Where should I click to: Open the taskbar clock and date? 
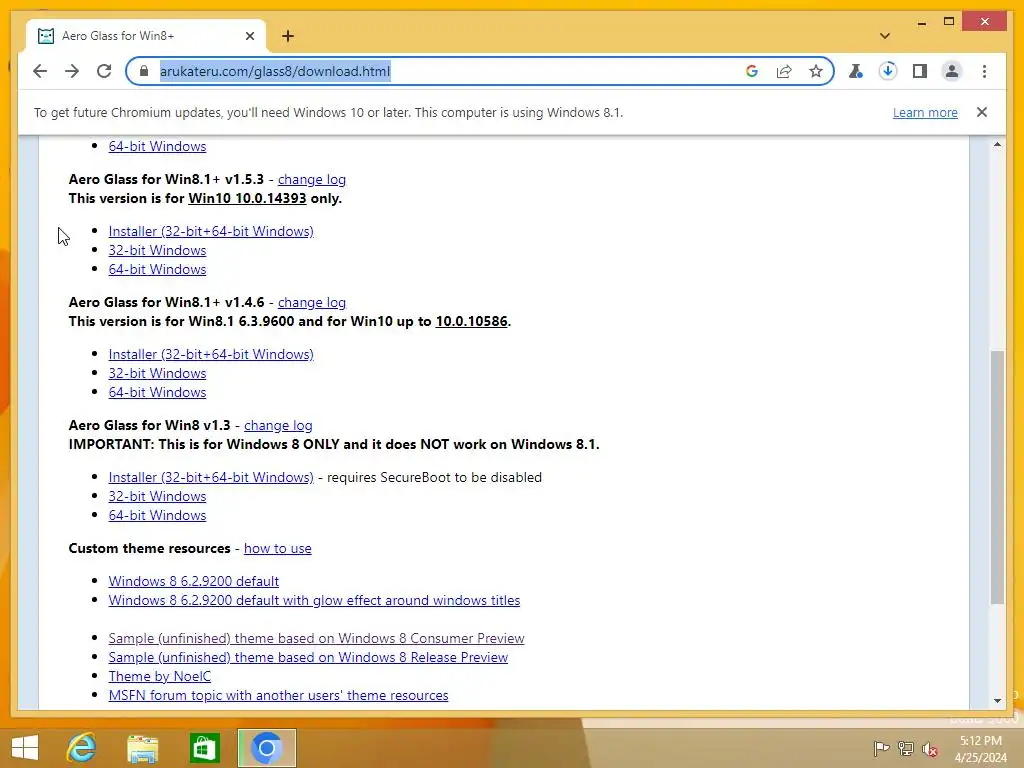tap(980, 748)
